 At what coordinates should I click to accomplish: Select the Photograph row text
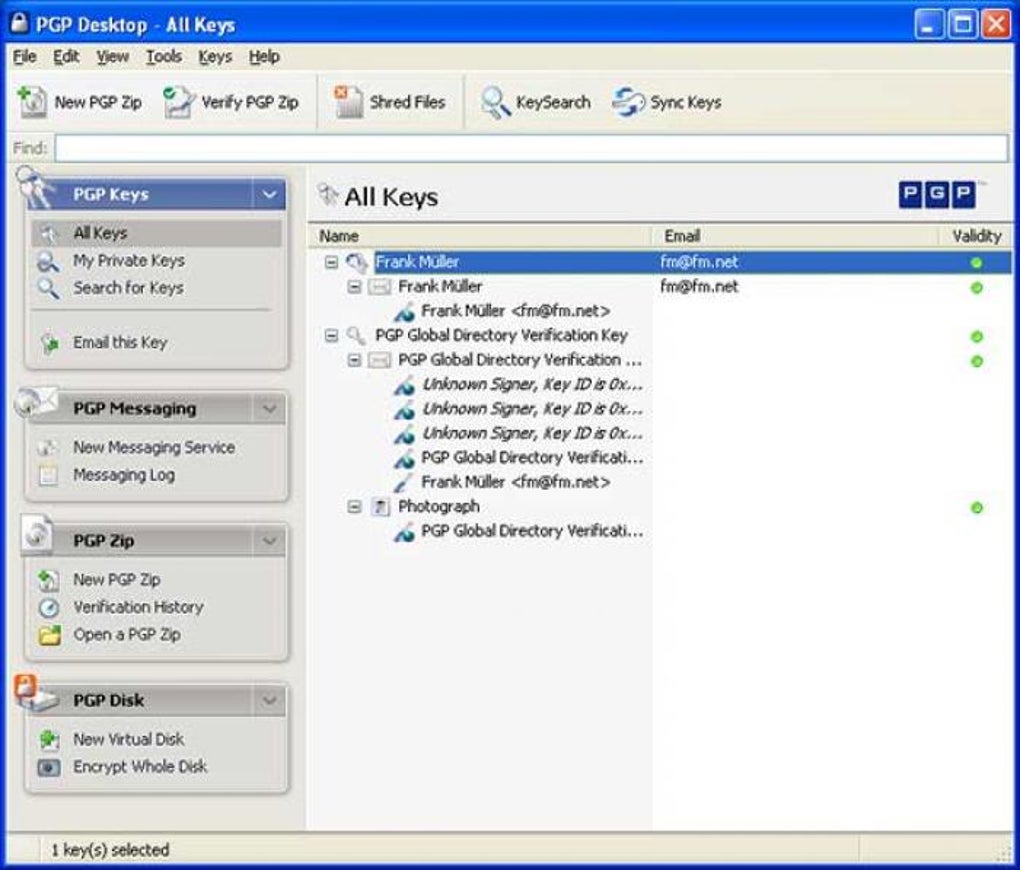(x=438, y=506)
